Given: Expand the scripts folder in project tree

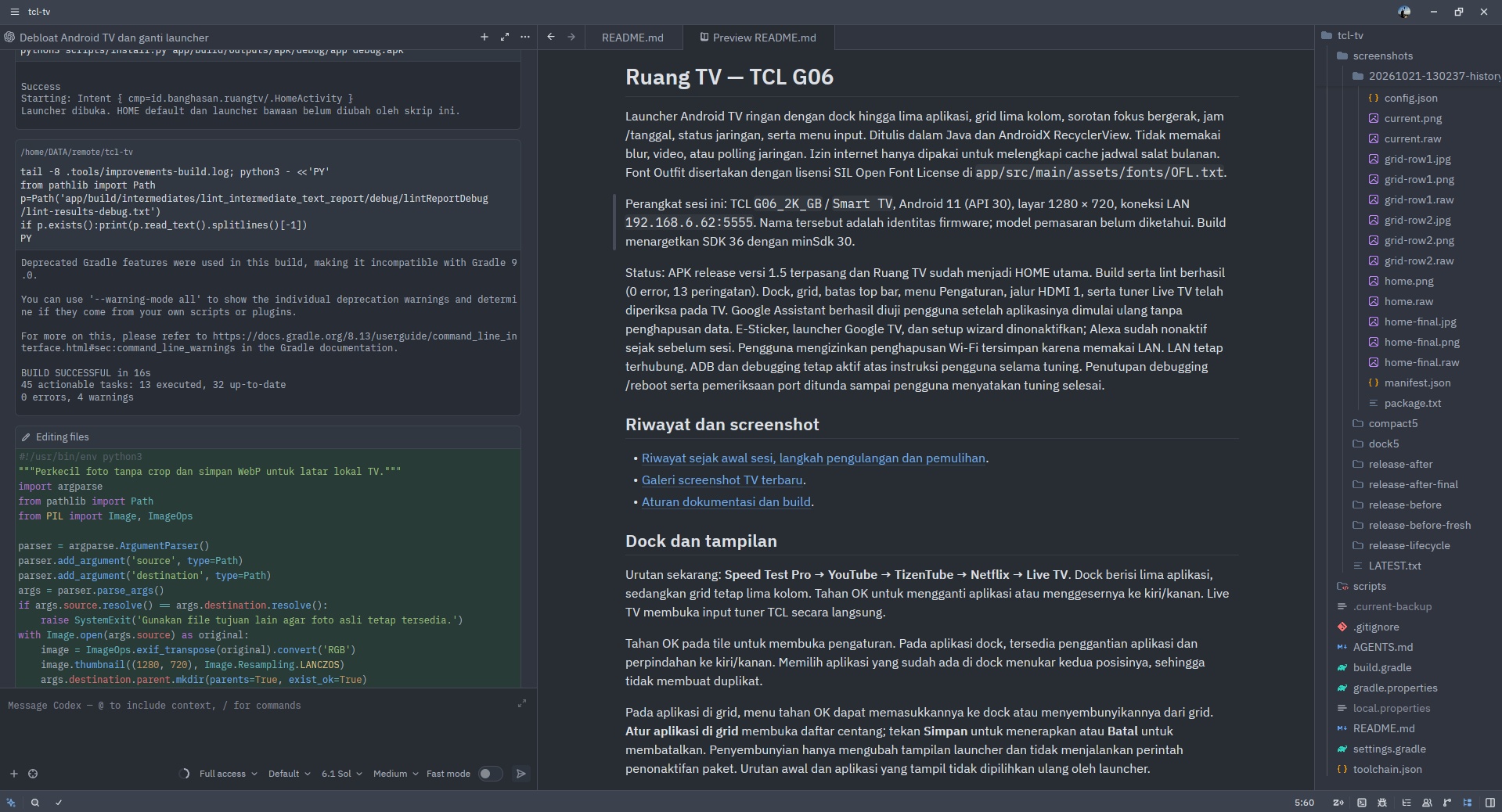Looking at the screenshot, I should (x=1362, y=586).
